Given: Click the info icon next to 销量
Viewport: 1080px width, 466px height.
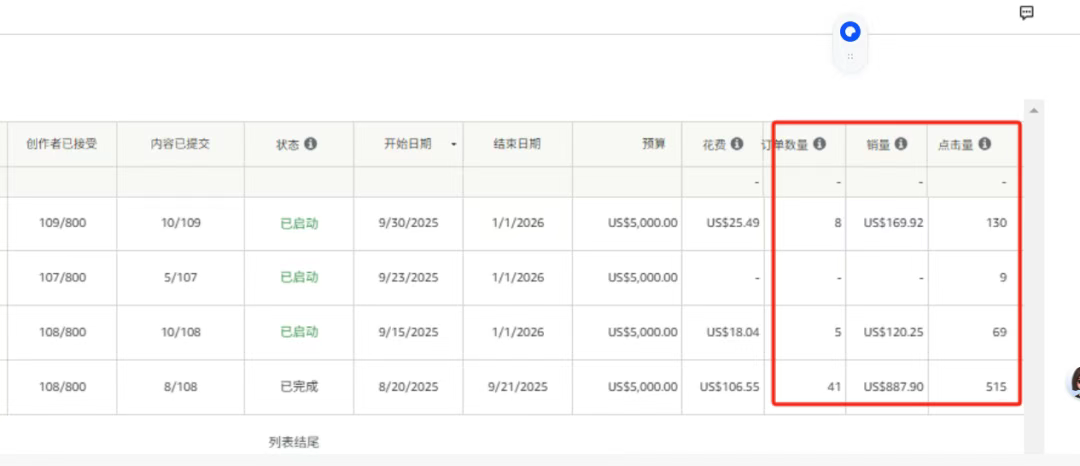Looking at the screenshot, I should click(901, 144).
